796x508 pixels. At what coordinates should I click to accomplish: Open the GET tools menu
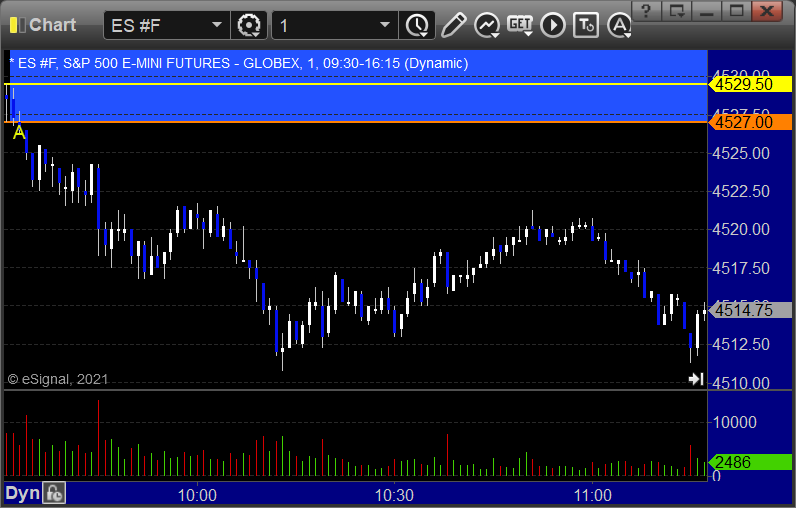click(x=520, y=25)
